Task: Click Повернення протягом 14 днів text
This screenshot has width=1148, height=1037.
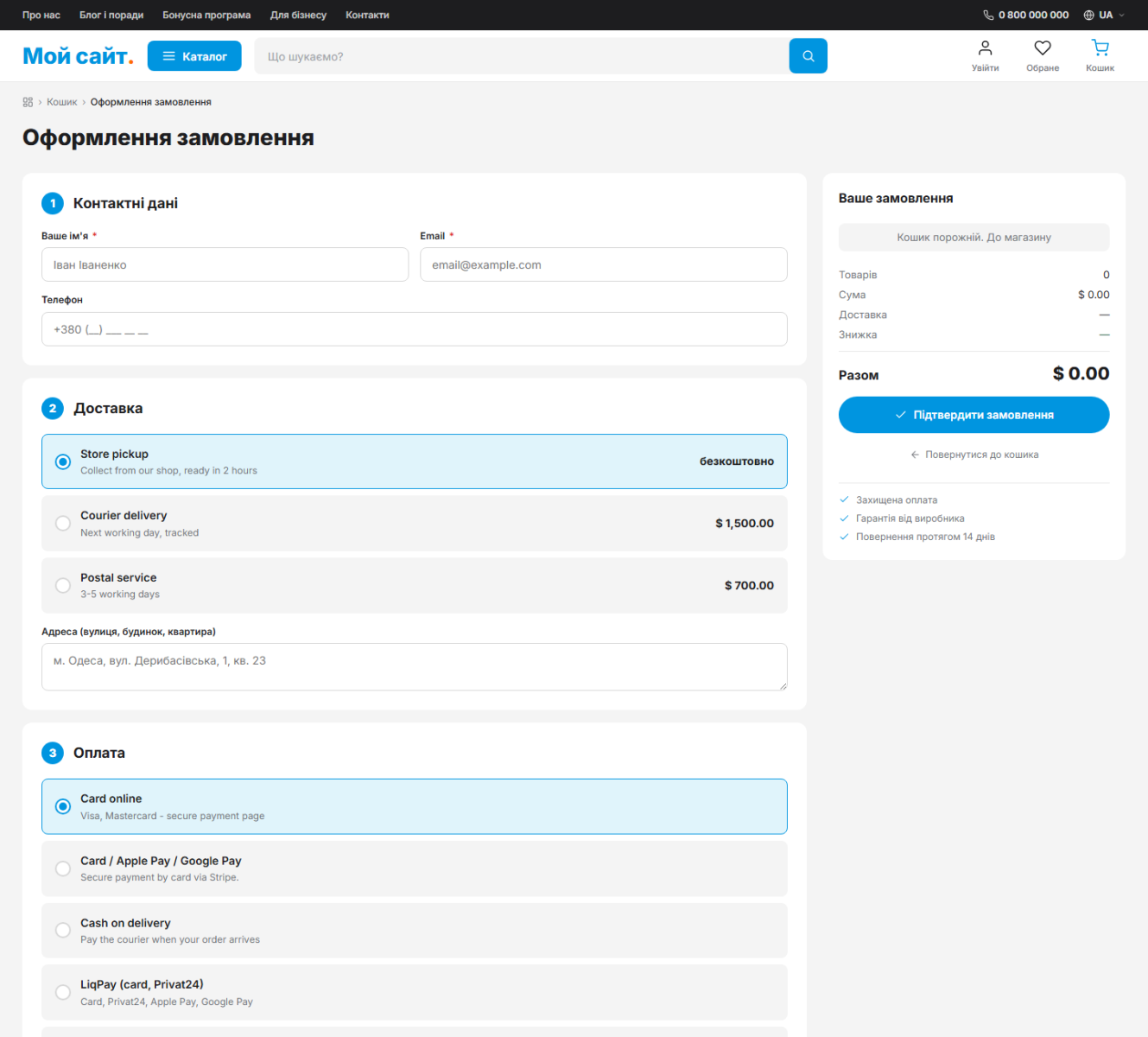Action: point(925,537)
